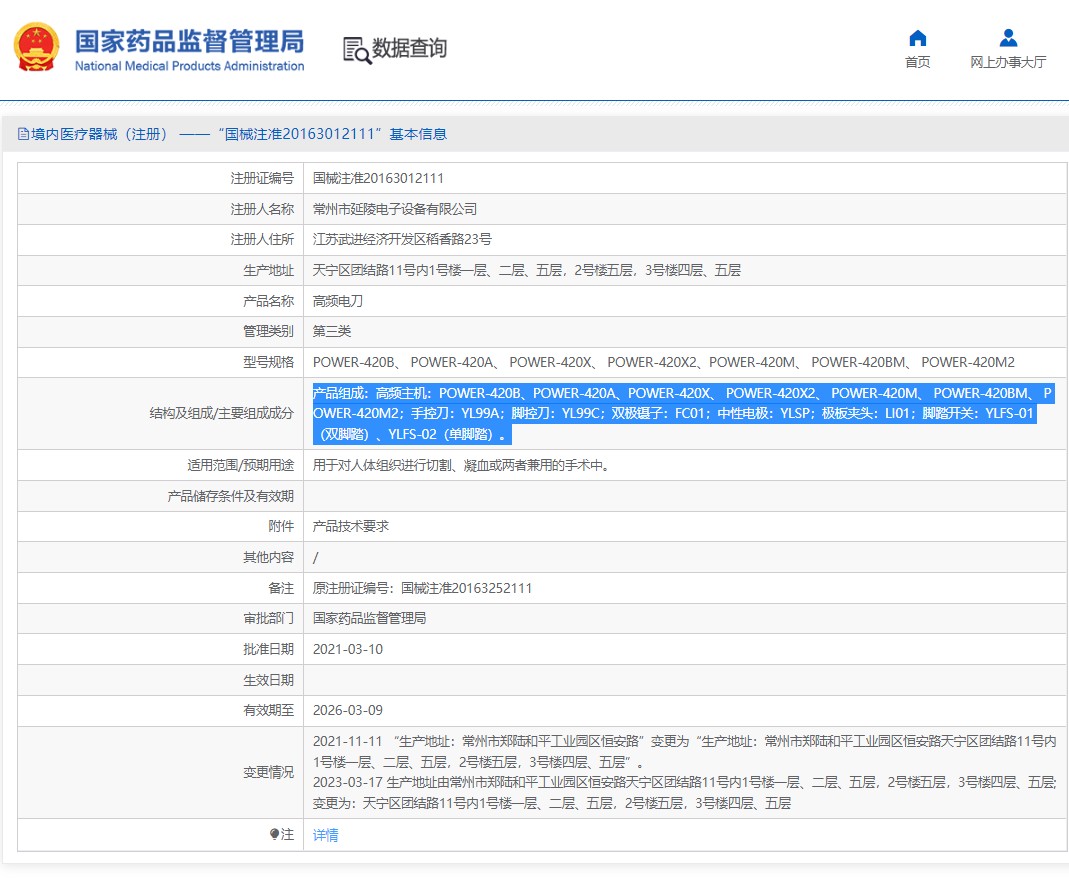This screenshot has height=881, width=1069.
Task: Click the 型号规格 POWER-420B model list
Action: 663,362
